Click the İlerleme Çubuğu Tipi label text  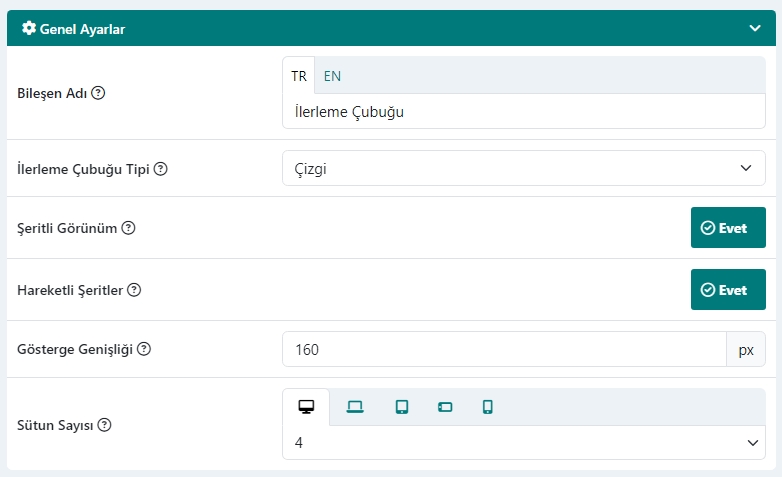pos(83,170)
